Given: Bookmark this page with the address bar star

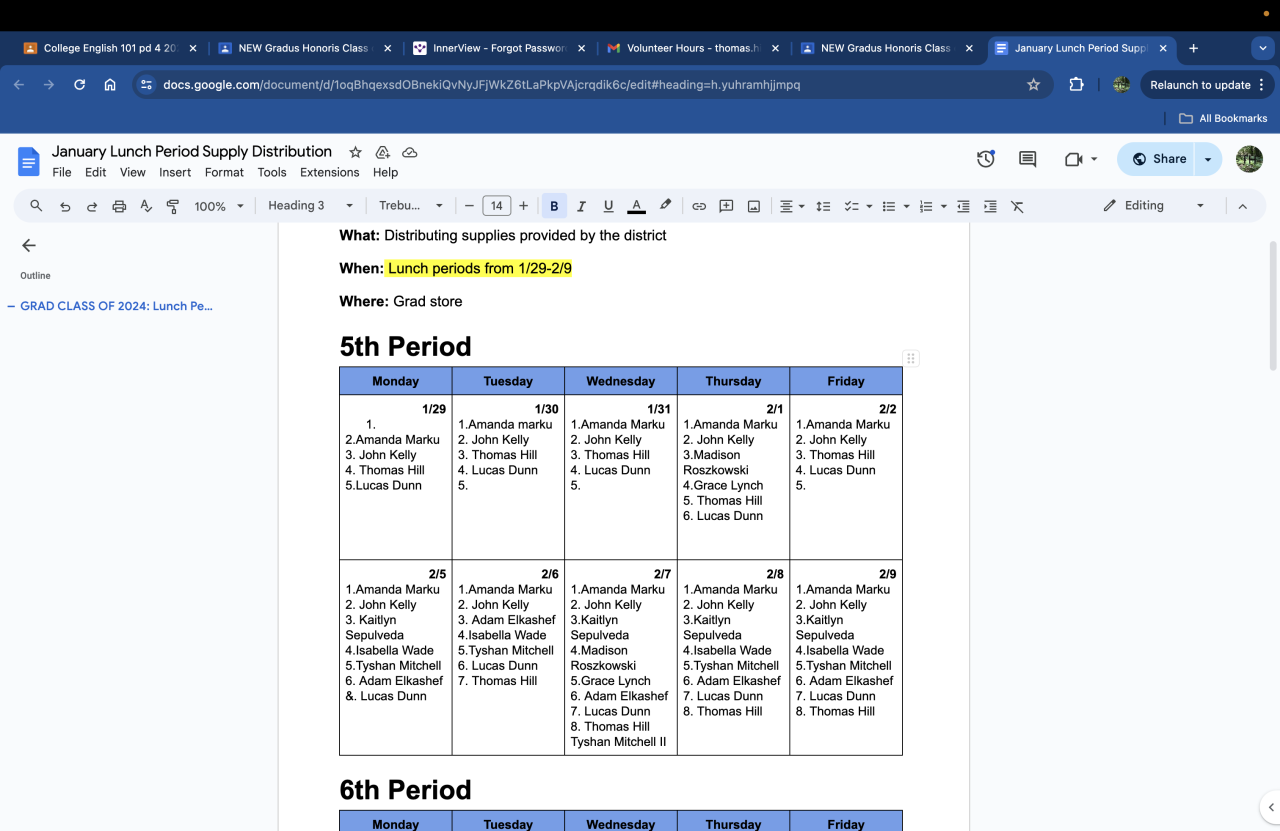Looking at the screenshot, I should [1034, 85].
